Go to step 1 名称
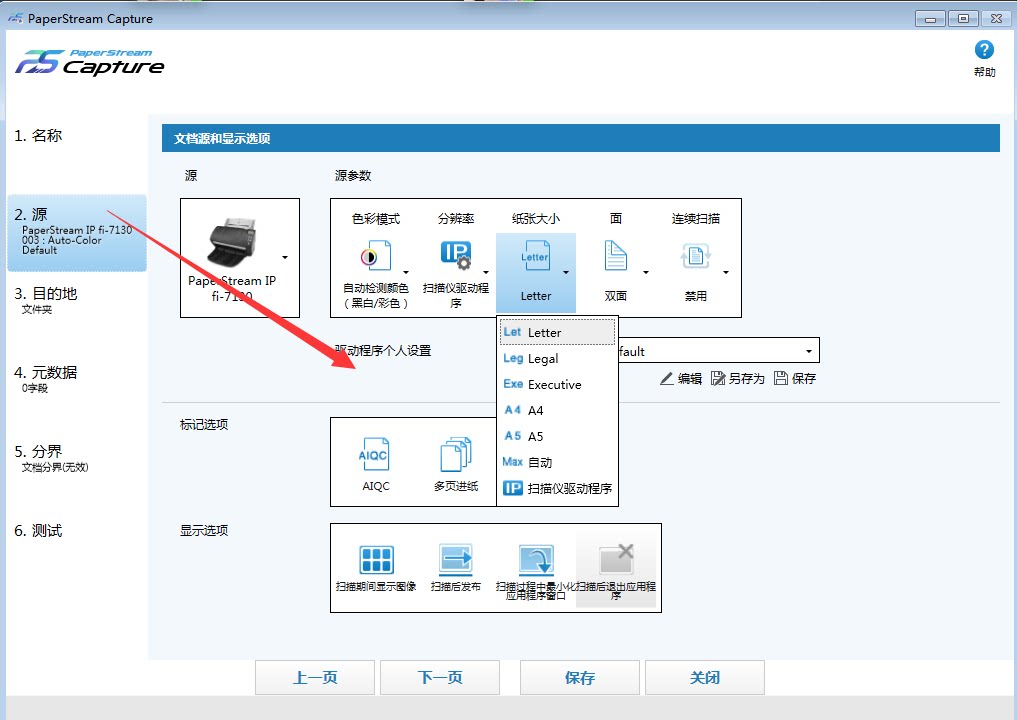Viewport: 1017px width, 720px height. coord(38,136)
